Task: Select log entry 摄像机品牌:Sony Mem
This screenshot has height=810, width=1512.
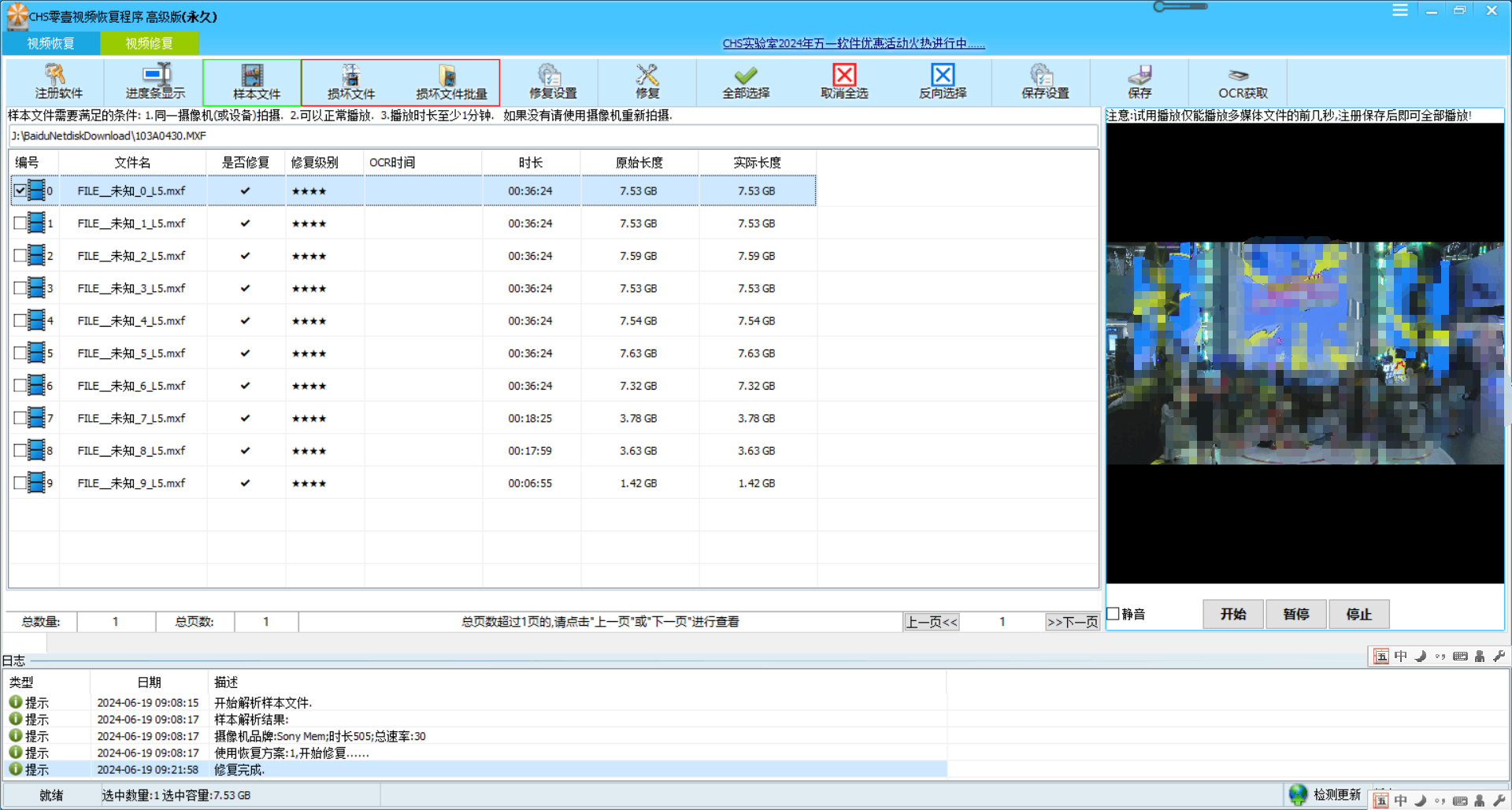Action: click(x=320, y=736)
